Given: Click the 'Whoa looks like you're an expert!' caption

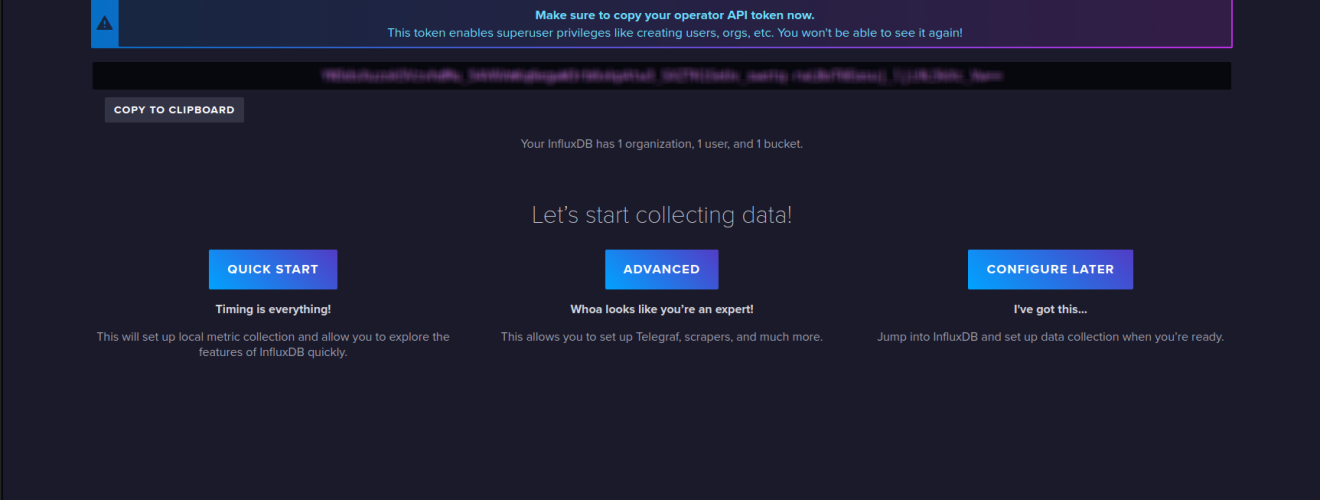Looking at the screenshot, I should point(661,310).
